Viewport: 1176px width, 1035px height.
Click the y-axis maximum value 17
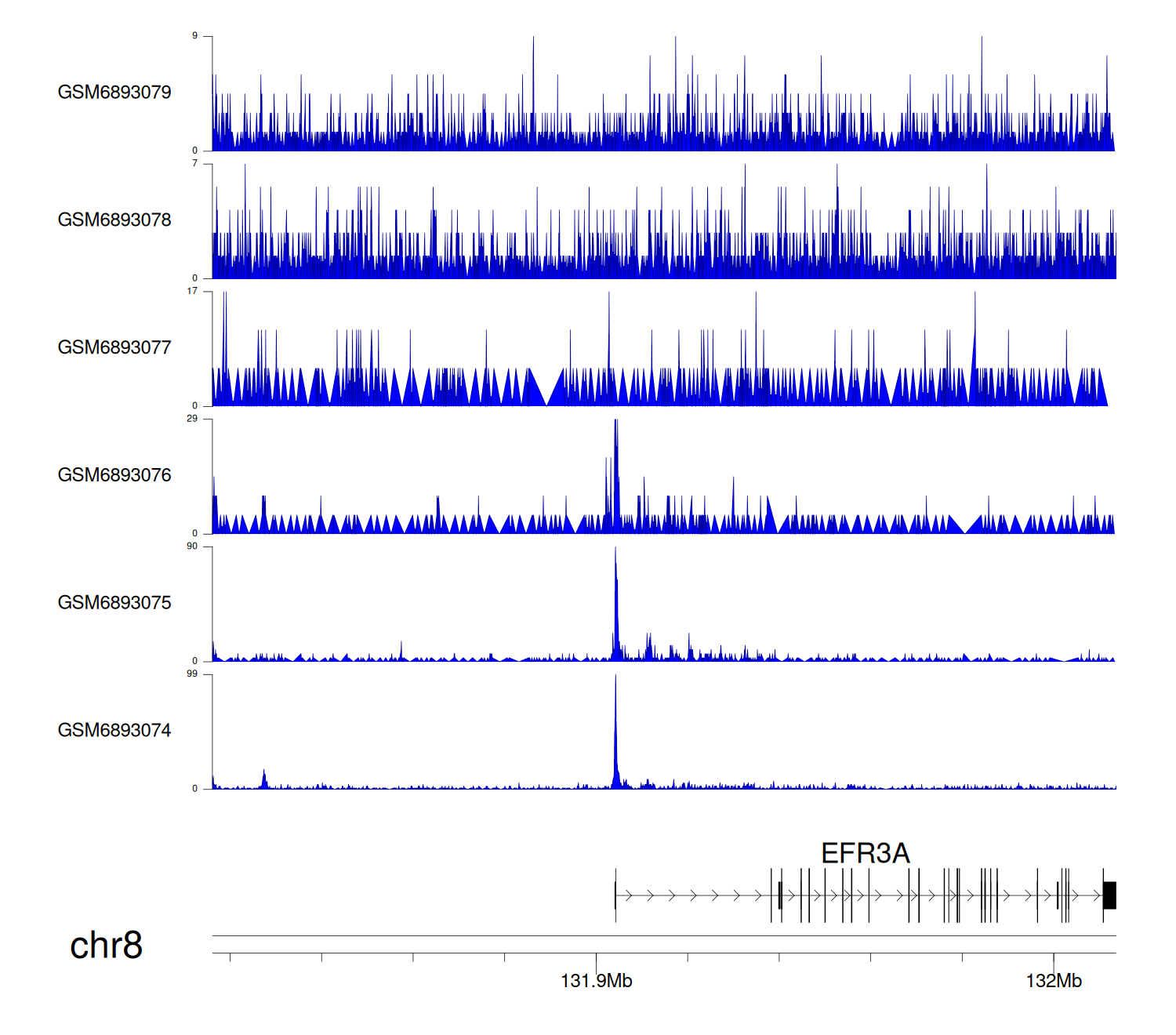[192, 291]
